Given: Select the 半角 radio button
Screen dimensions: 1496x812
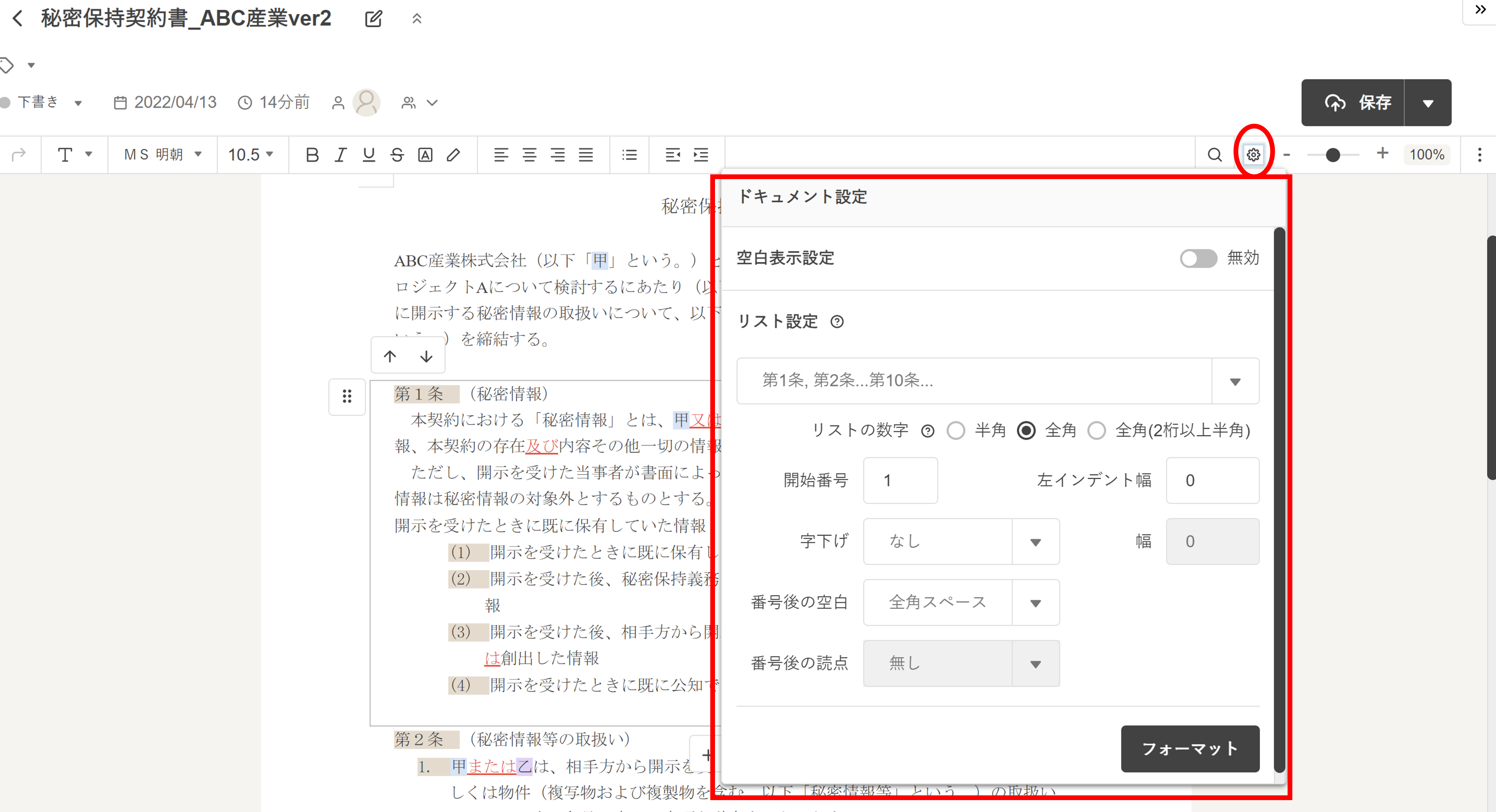Looking at the screenshot, I should 956,431.
